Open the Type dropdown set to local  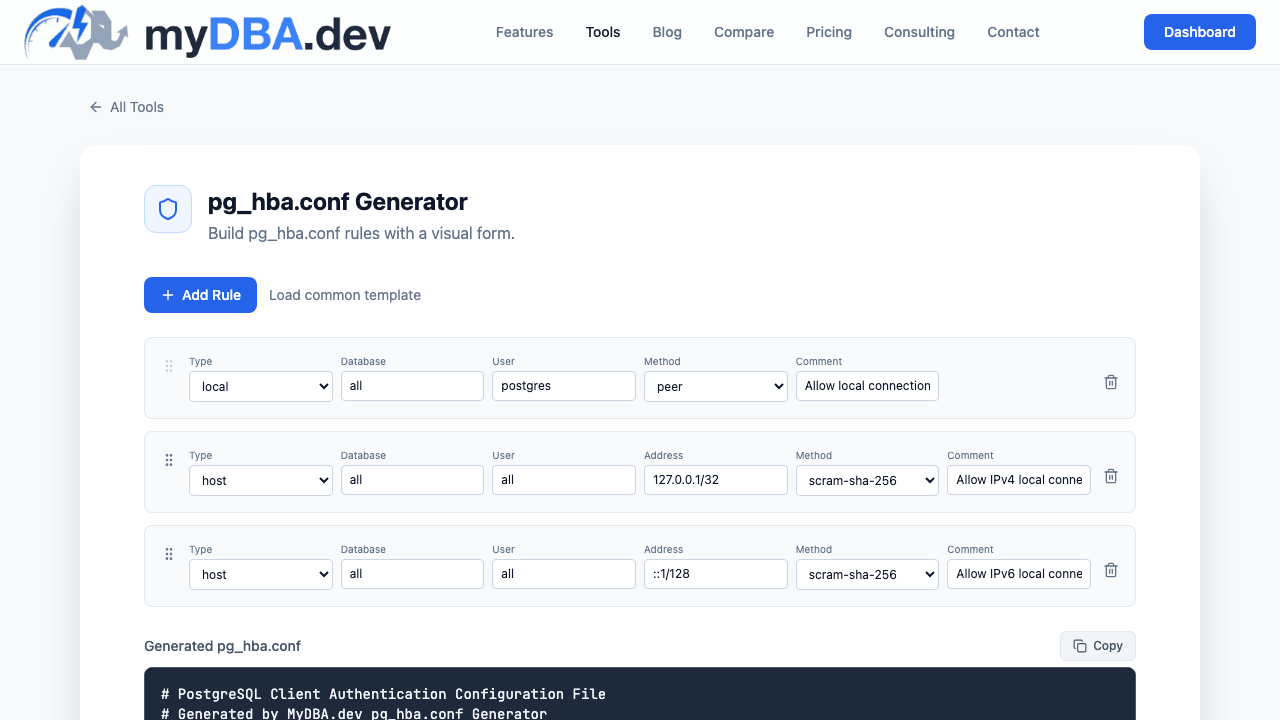point(261,386)
